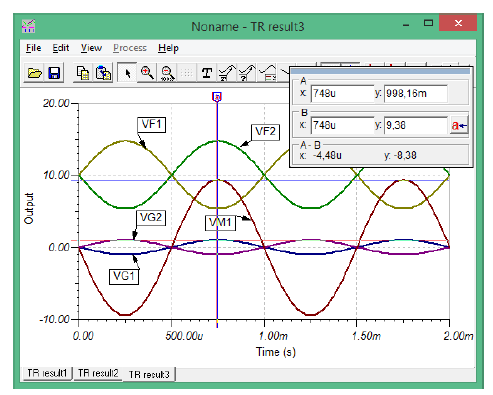
Task: Click the A-B x difference -4,48u
Action: click(327, 156)
